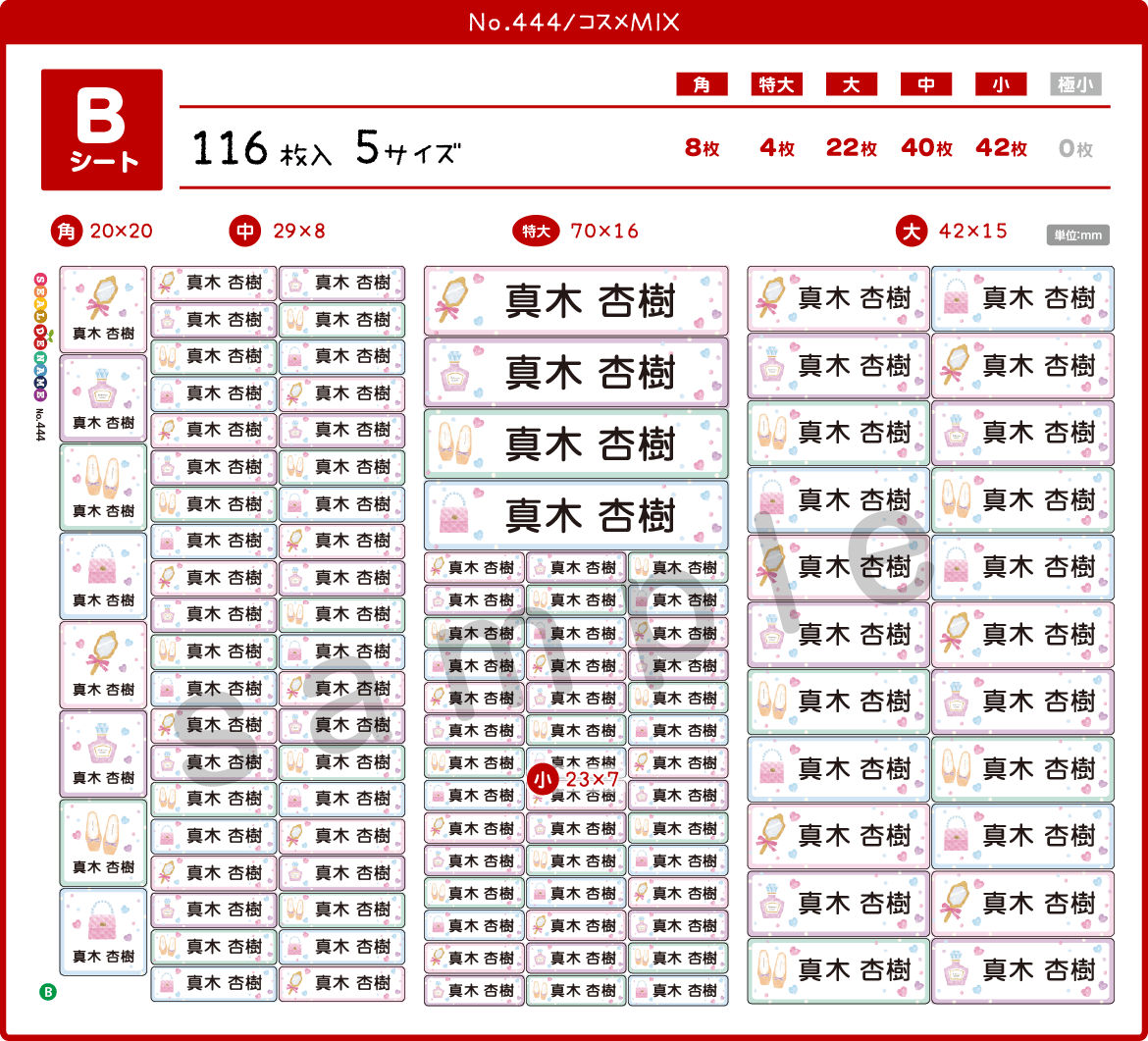Click the gray 単位:mm unit badge
1148x1041 pixels.
point(1077,235)
